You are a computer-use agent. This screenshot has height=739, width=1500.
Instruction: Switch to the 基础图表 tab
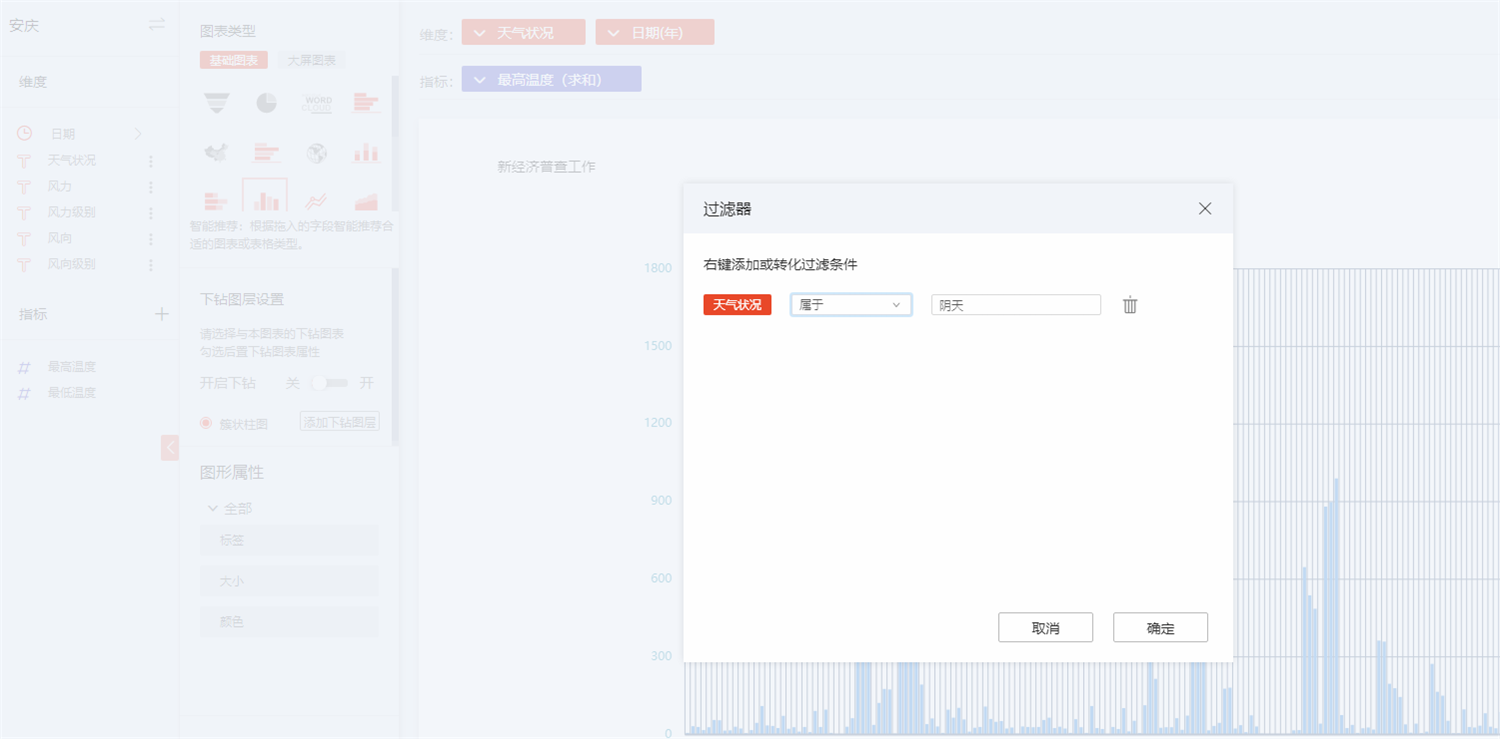coord(234,60)
